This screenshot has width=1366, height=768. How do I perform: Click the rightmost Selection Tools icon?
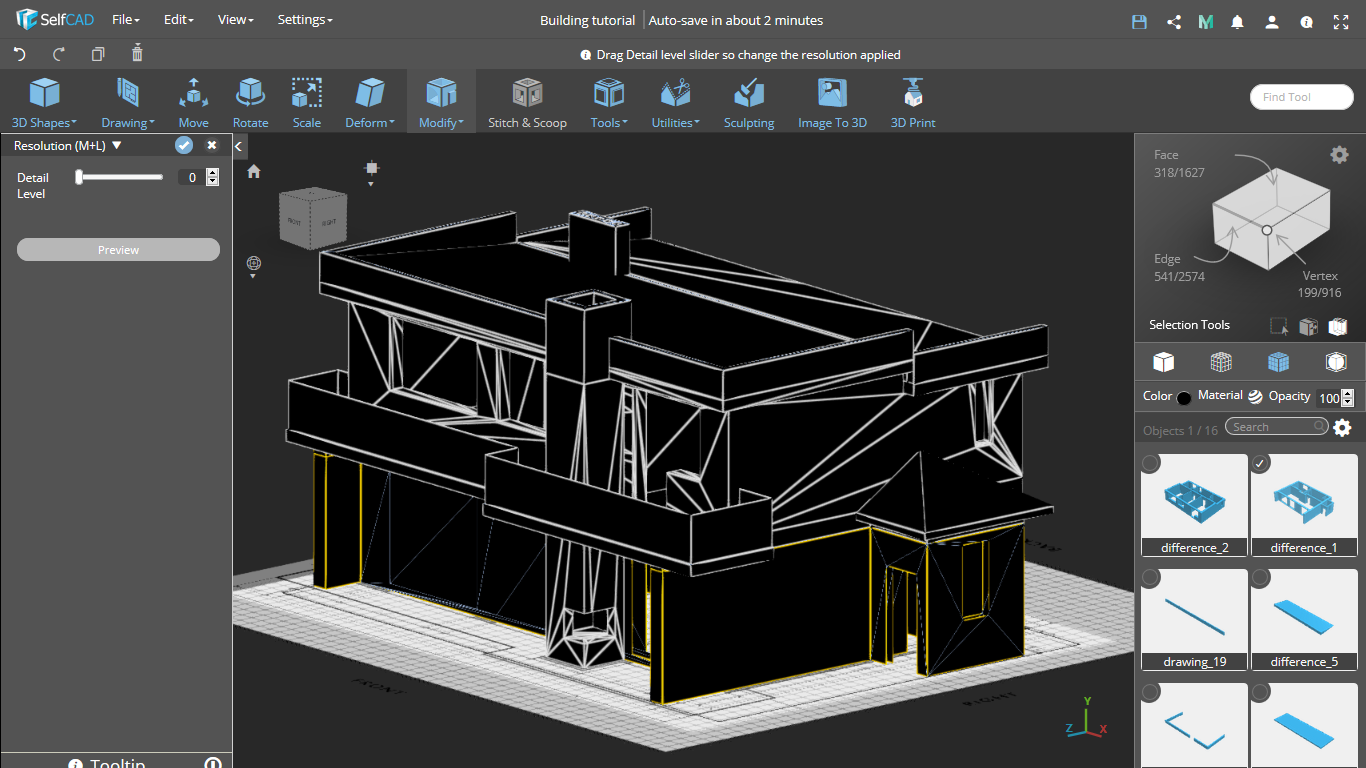(1337, 326)
